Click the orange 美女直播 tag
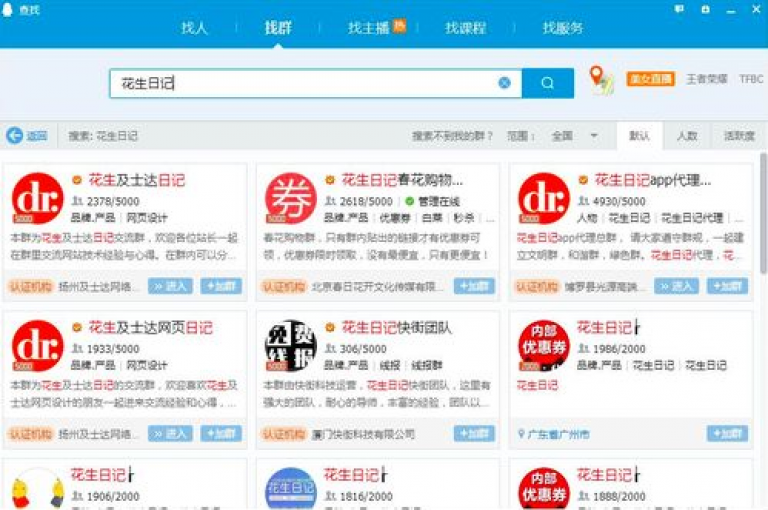Screen dimensions: 768x510 pyautogui.click(x=650, y=78)
